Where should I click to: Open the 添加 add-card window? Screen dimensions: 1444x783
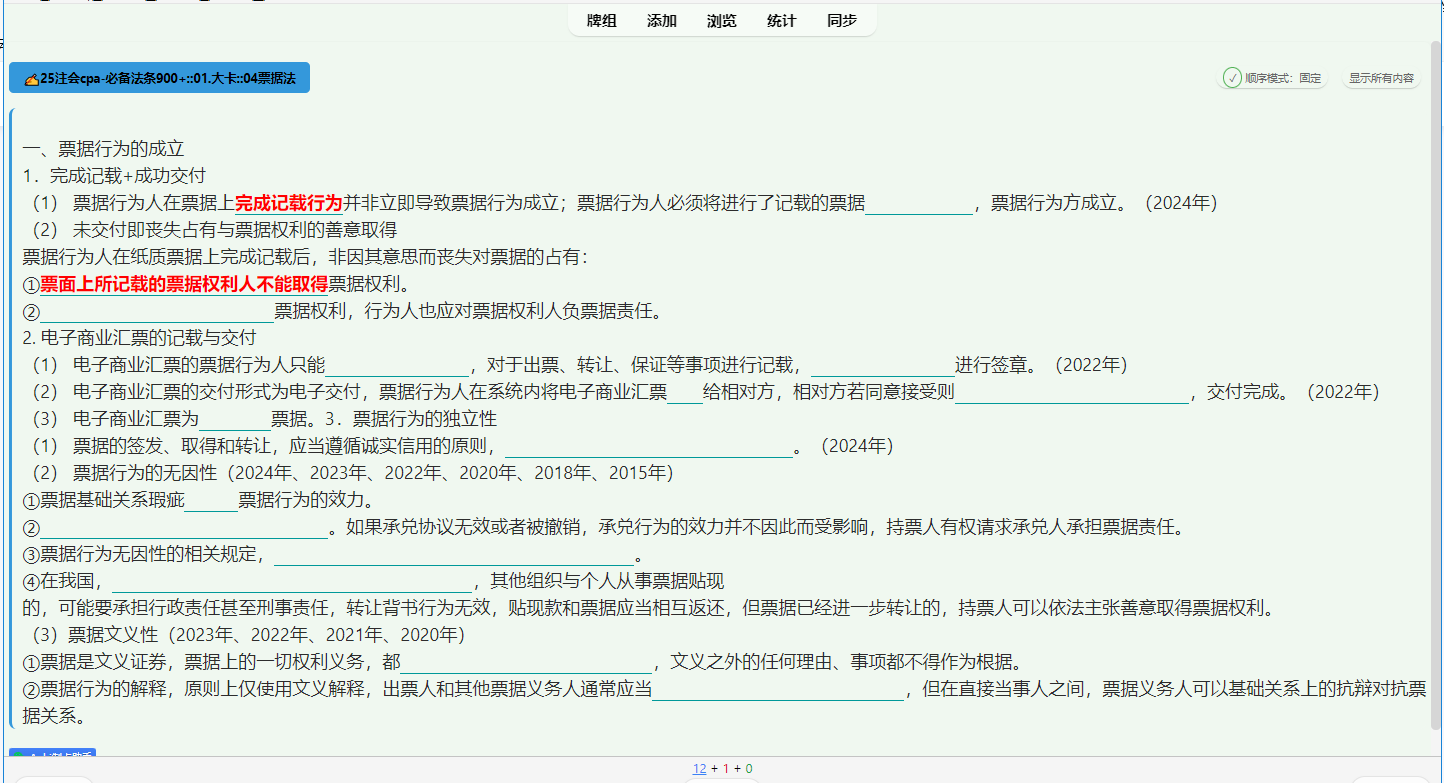click(x=661, y=20)
